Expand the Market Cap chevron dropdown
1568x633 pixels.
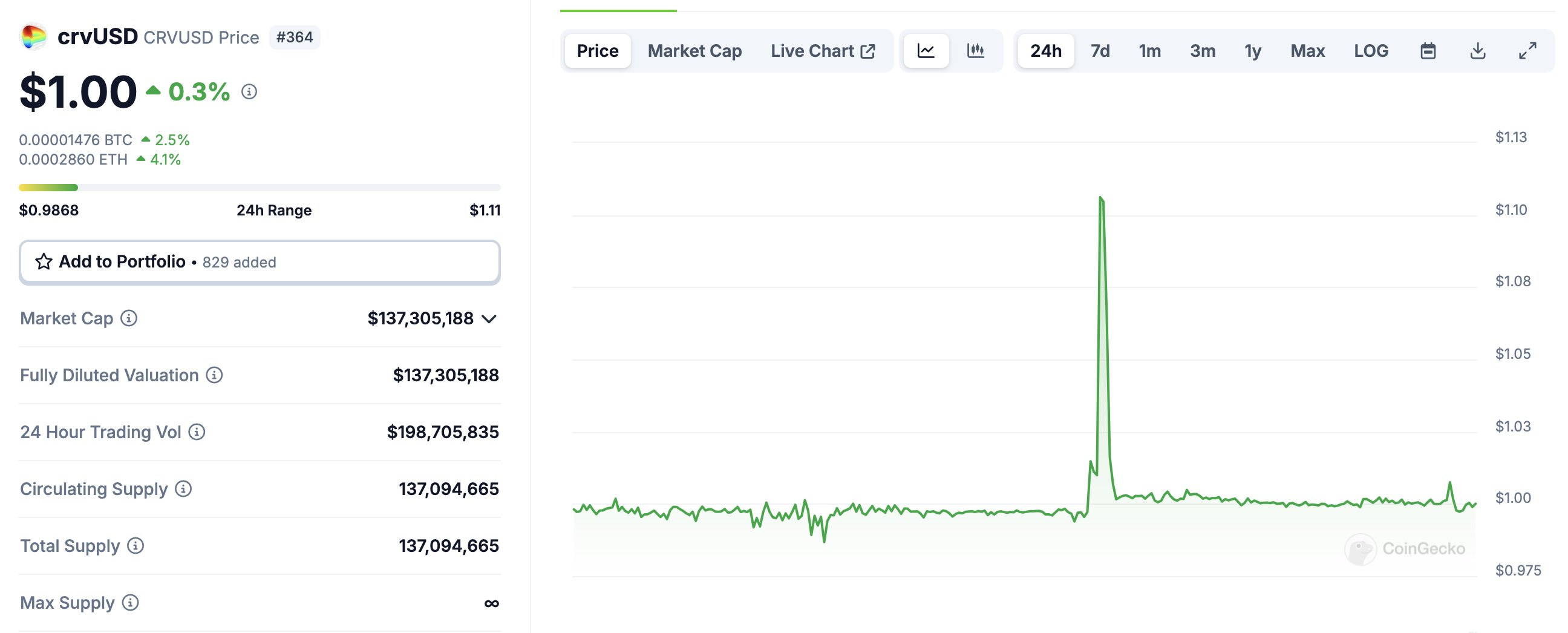pos(489,319)
